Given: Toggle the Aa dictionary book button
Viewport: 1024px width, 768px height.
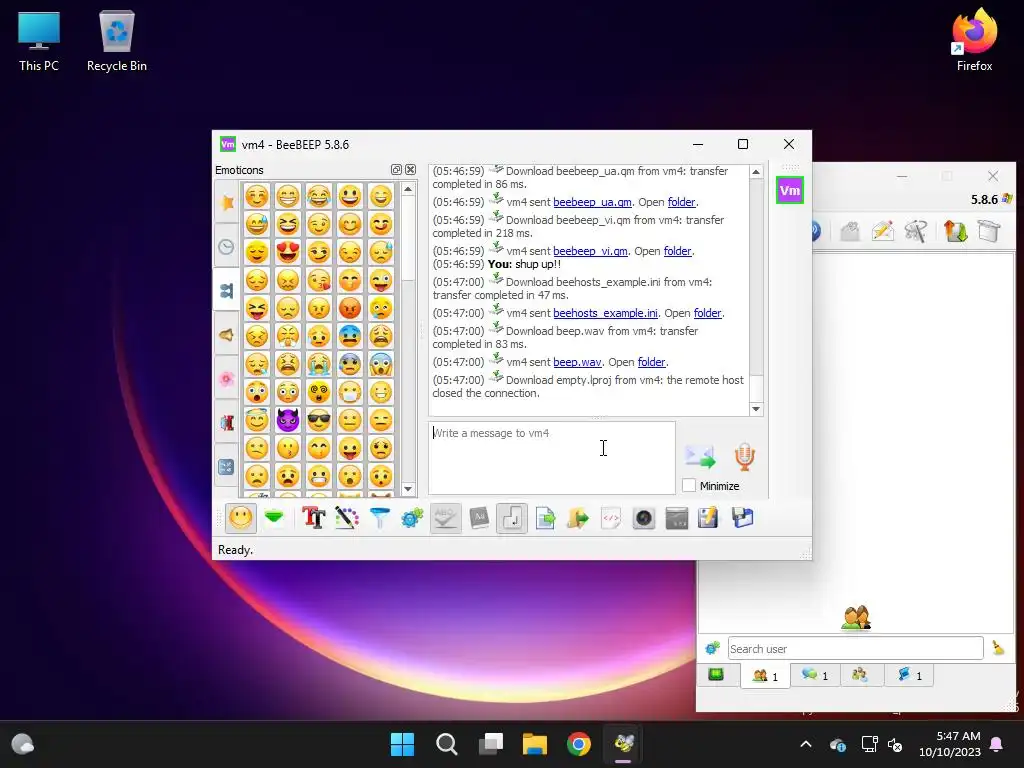Looking at the screenshot, I should coord(479,519).
